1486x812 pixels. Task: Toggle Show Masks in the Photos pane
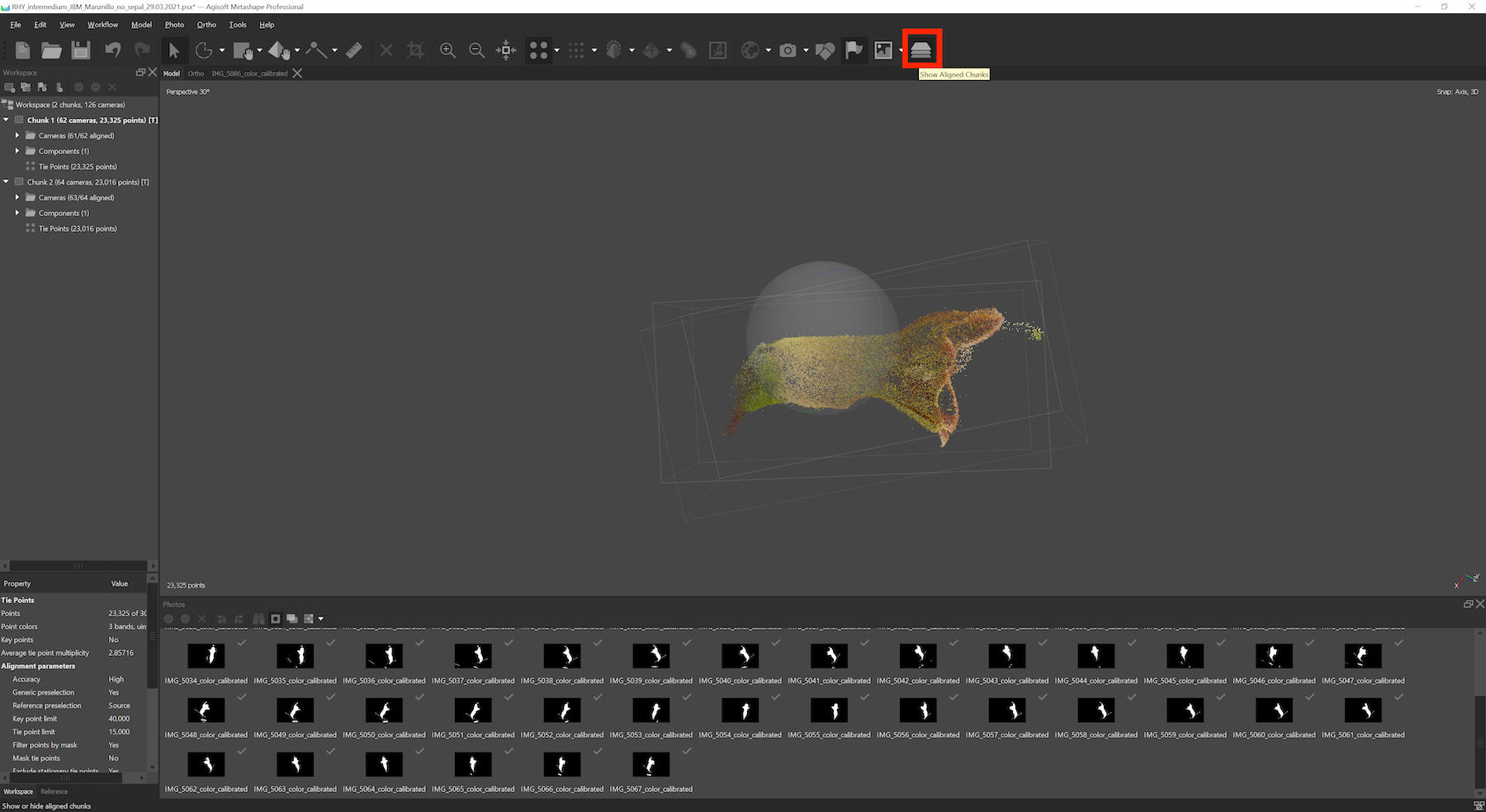click(276, 618)
